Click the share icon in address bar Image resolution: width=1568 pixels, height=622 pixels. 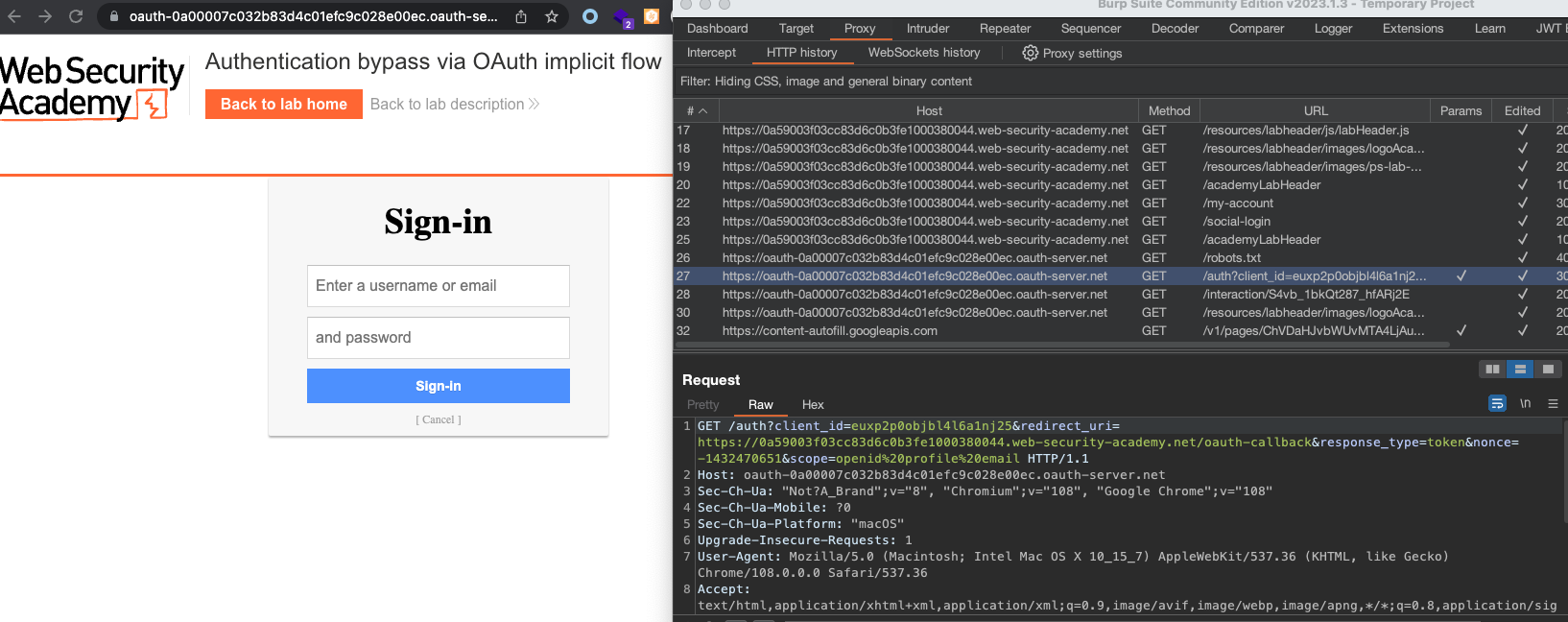click(521, 16)
